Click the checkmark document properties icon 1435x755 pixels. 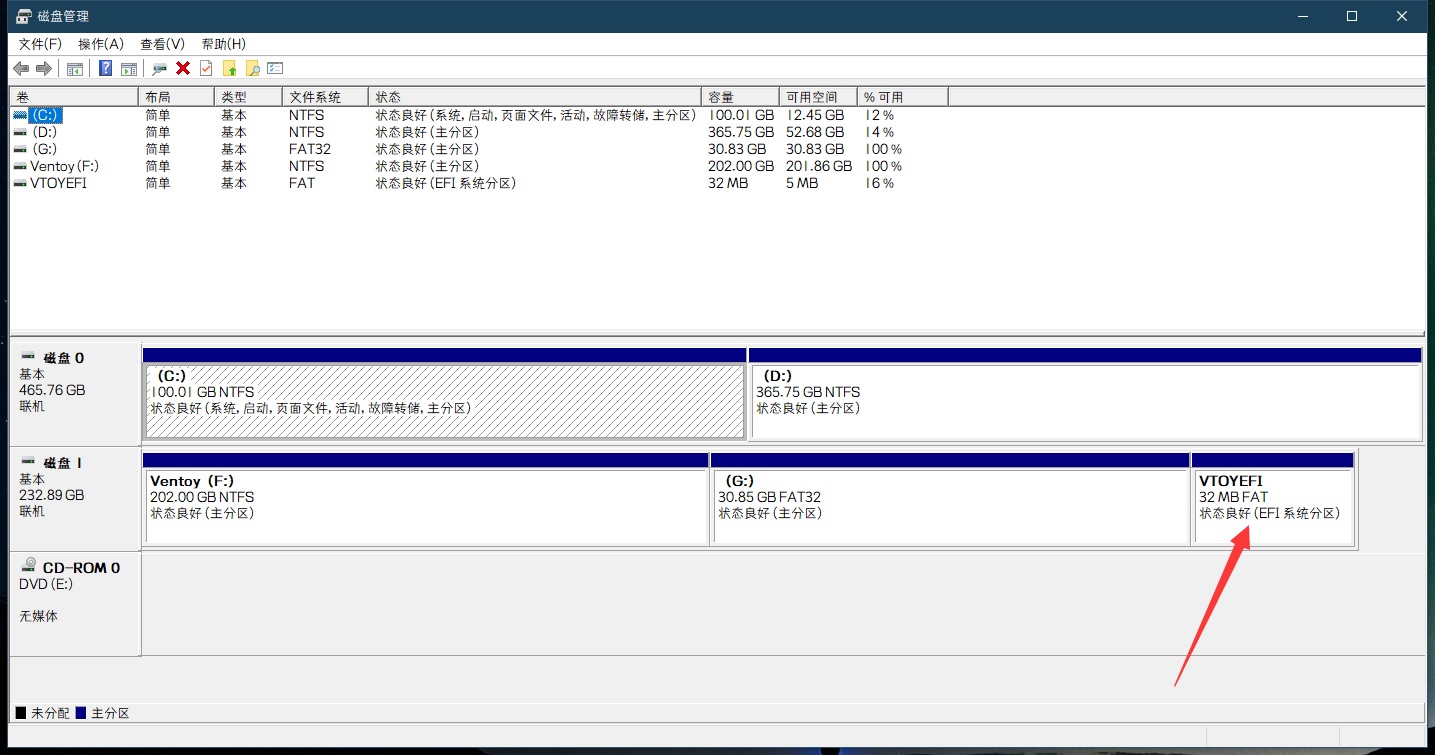click(206, 68)
